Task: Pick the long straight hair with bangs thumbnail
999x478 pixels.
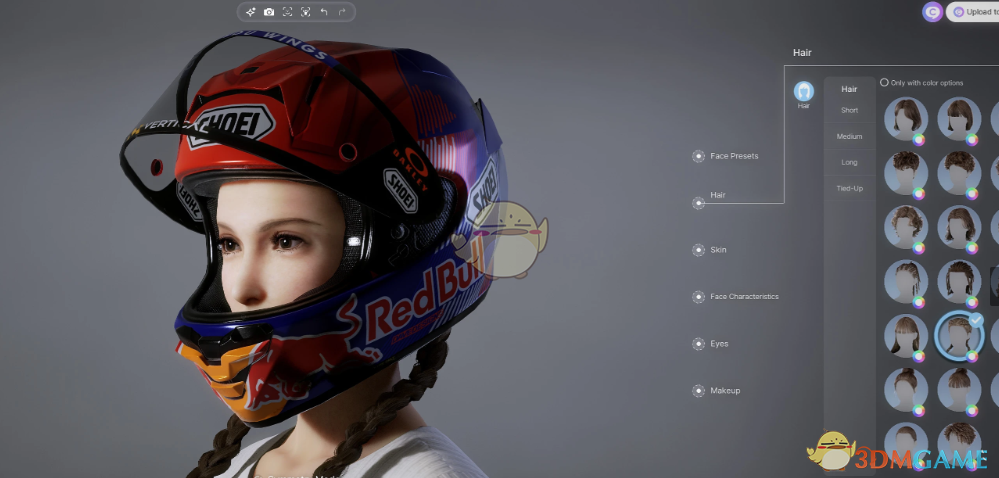Action: point(905,335)
